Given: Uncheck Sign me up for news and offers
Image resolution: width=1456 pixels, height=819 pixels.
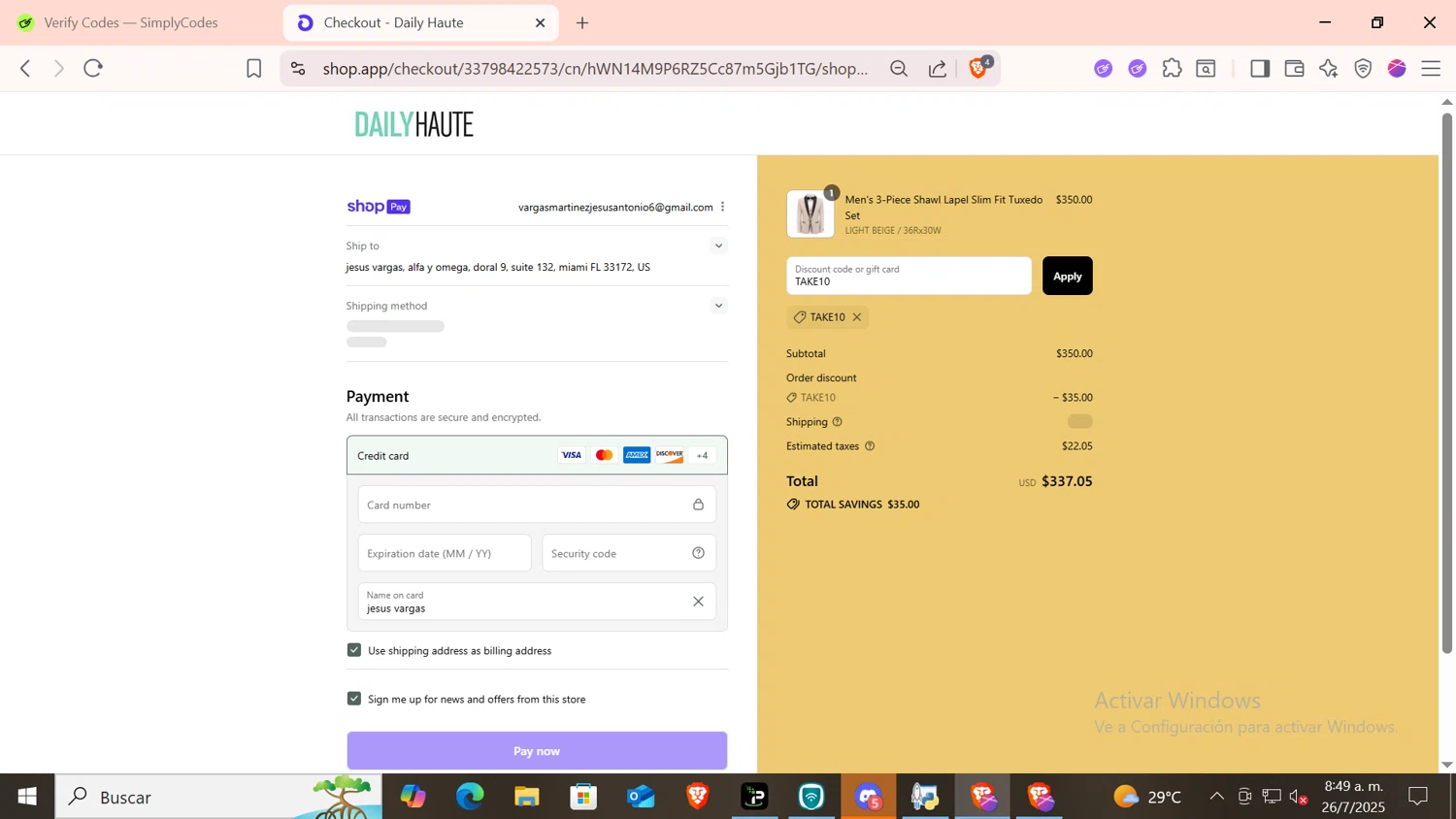Looking at the screenshot, I should coord(354,699).
